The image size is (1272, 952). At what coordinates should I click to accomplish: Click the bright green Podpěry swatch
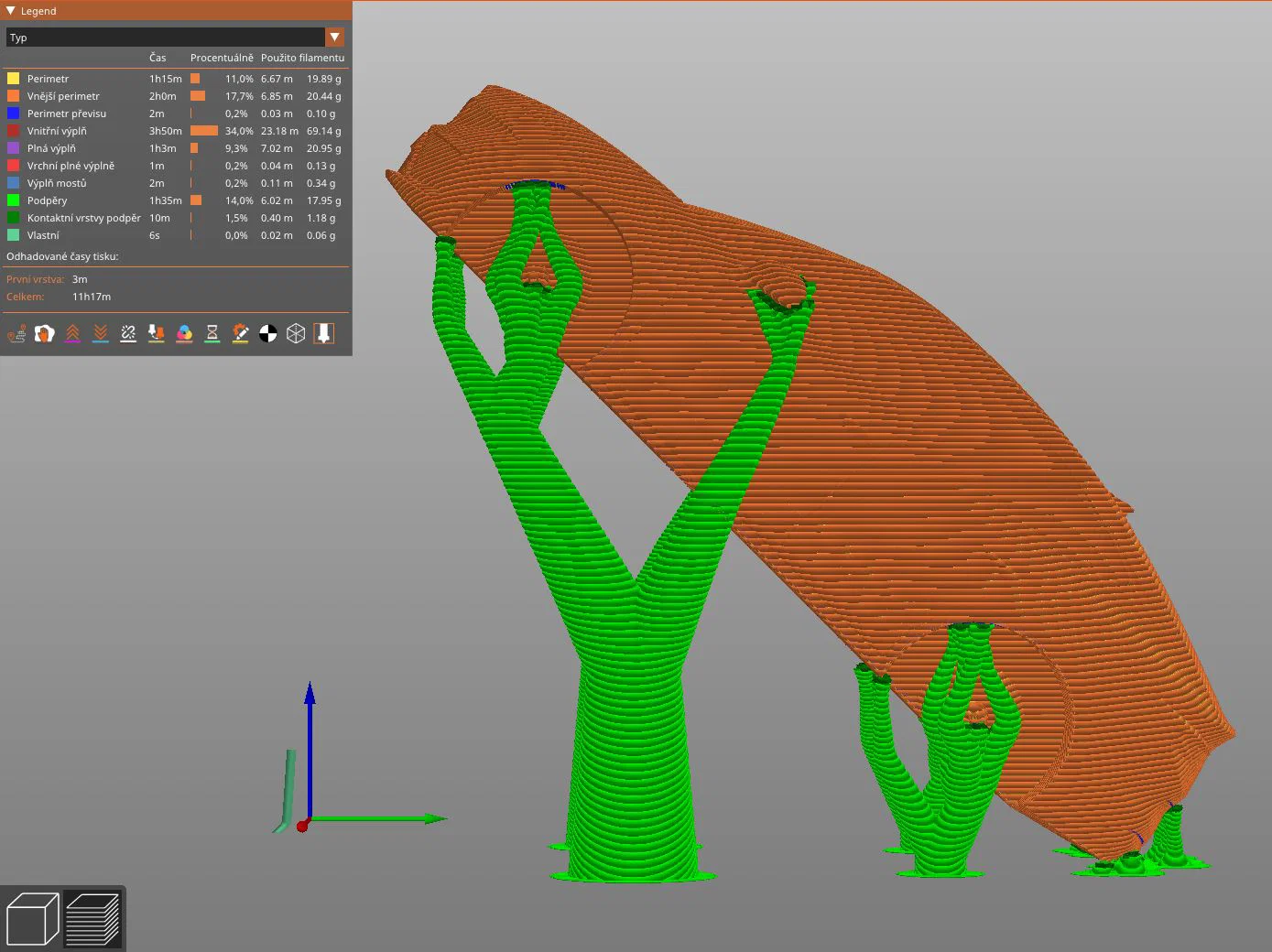tap(14, 200)
